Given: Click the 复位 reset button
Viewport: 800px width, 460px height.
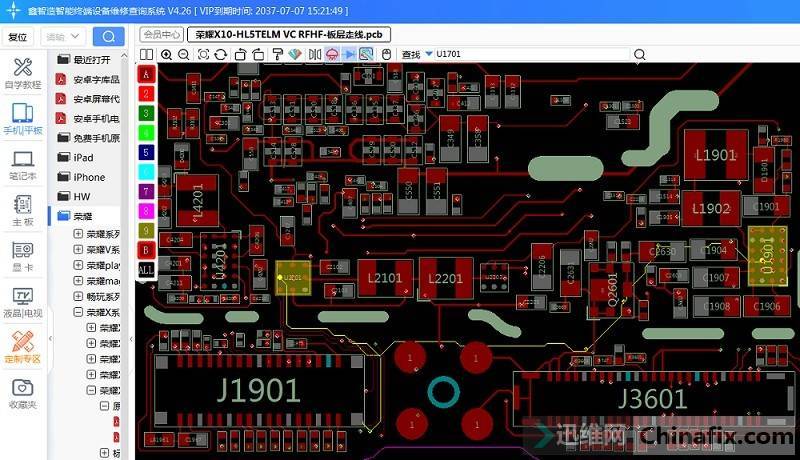Looking at the screenshot, I should [x=17, y=37].
